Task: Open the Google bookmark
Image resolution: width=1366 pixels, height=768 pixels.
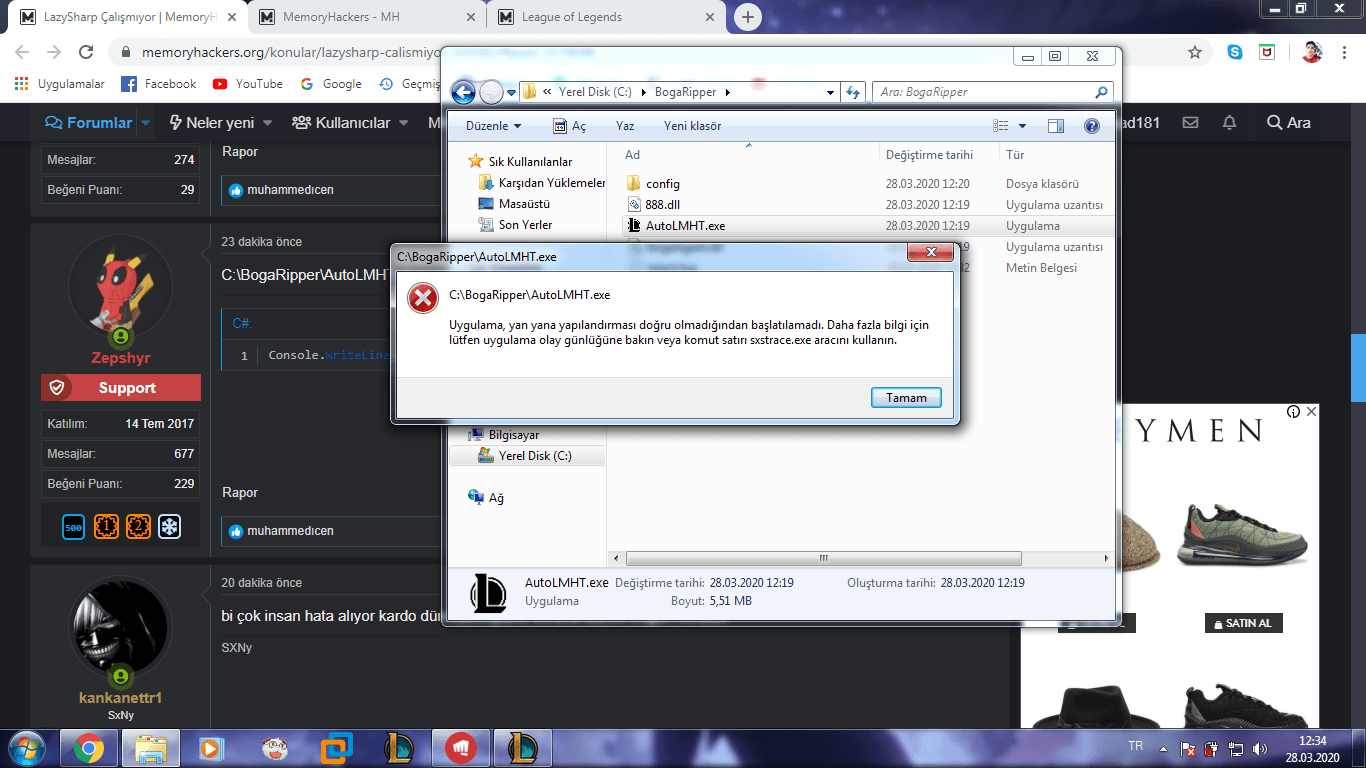Action: [x=330, y=84]
